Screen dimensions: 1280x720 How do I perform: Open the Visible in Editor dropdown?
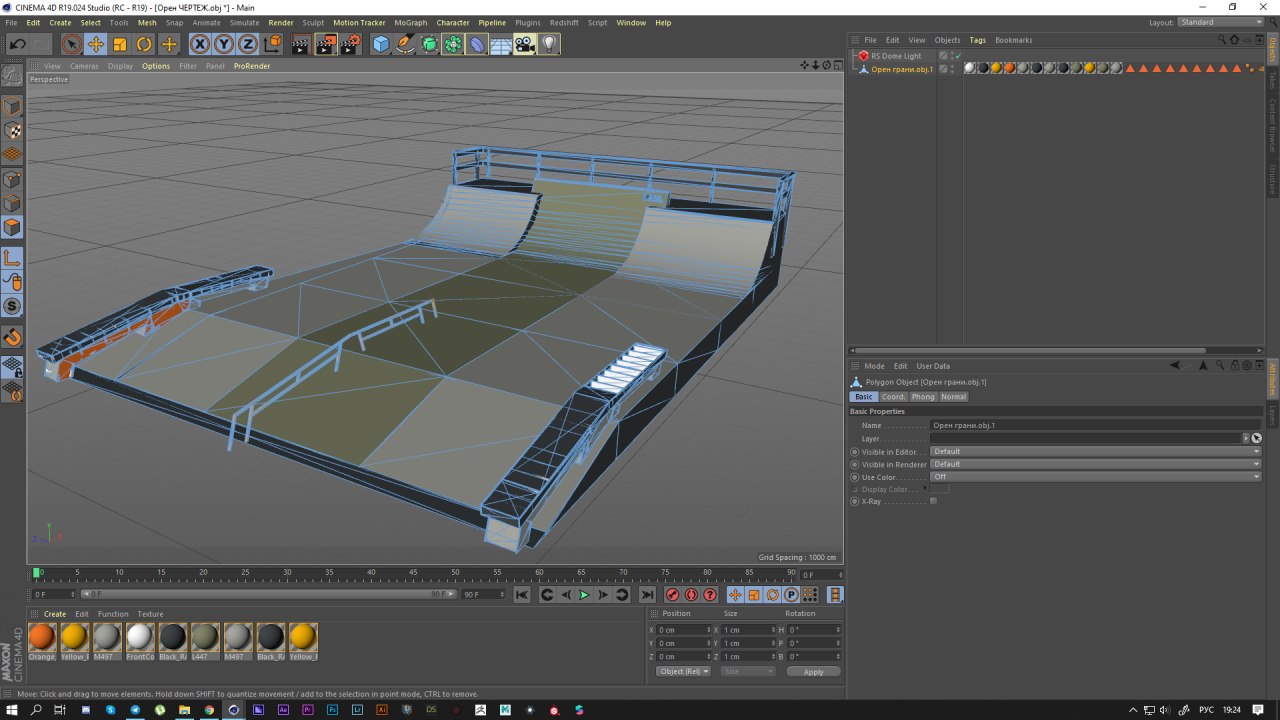(x=1095, y=451)
